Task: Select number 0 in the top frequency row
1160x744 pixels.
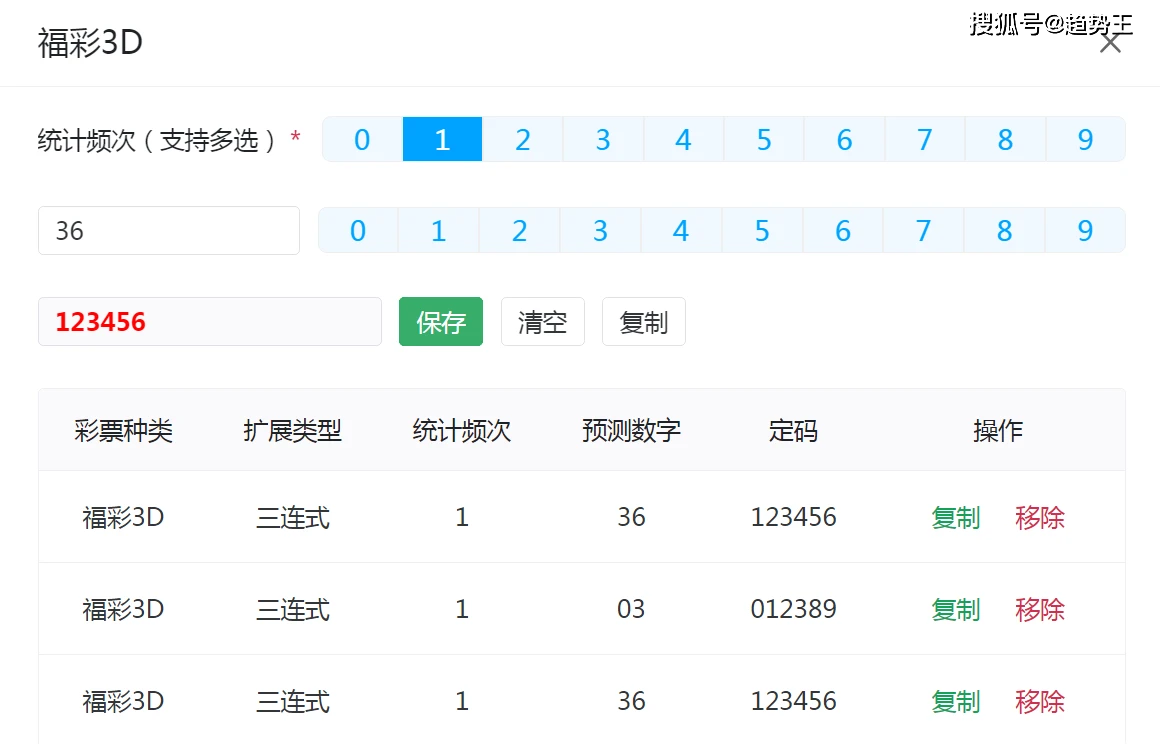Action: (x=361, y=140)
